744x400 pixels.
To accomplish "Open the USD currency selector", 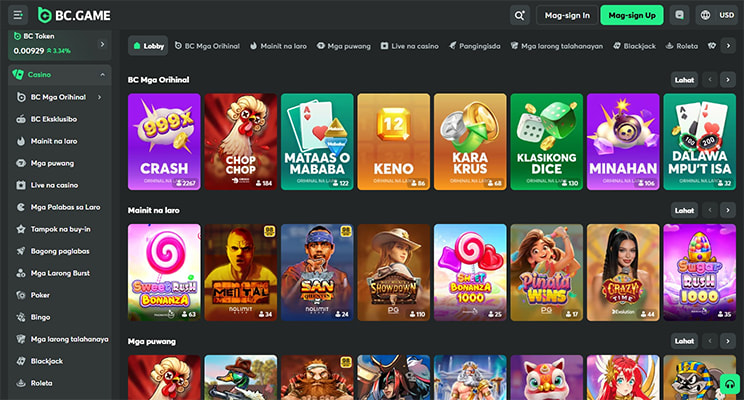I will (x=726, y=15).
